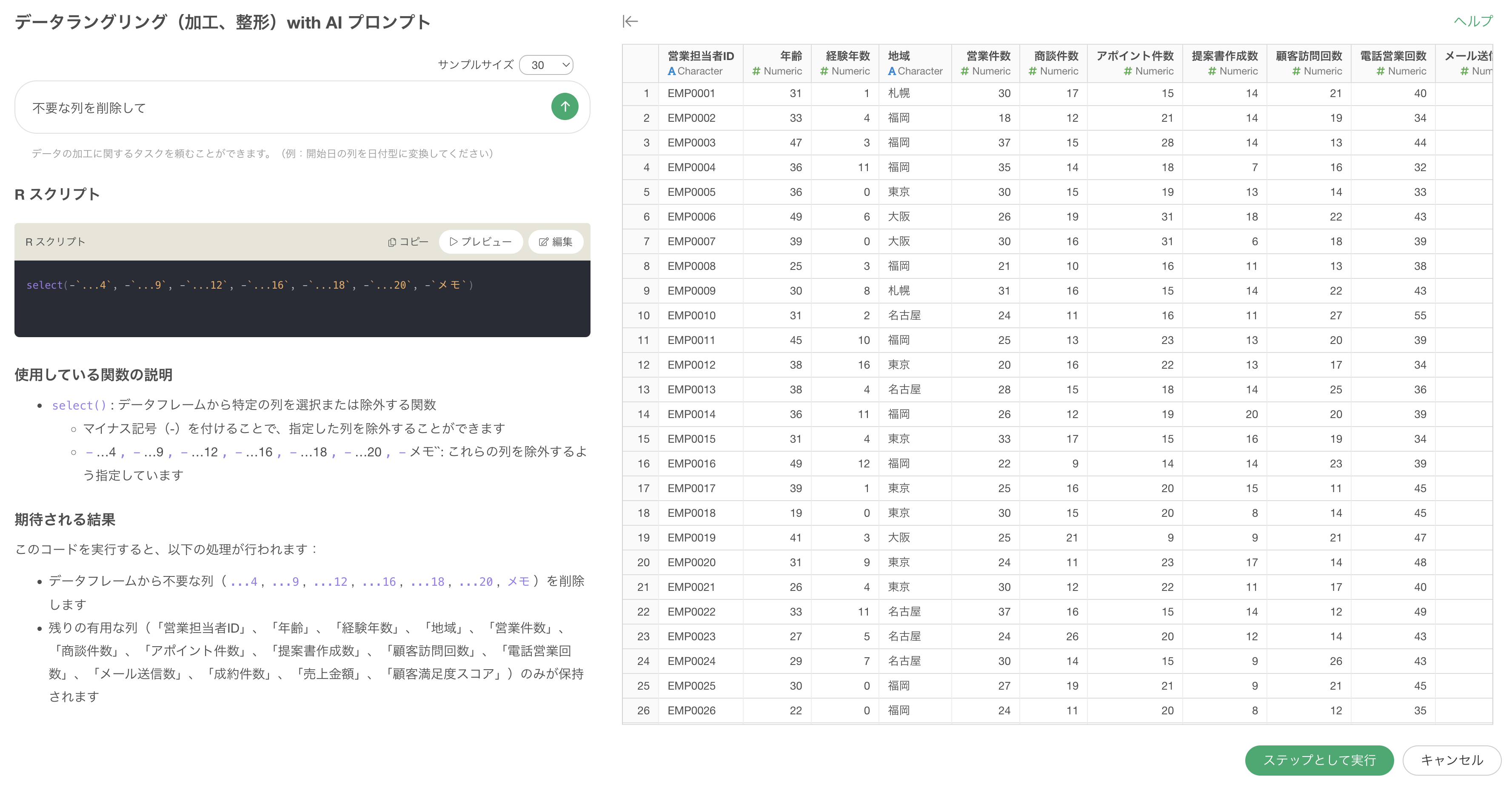Click the R script code area

click(302, 298)
